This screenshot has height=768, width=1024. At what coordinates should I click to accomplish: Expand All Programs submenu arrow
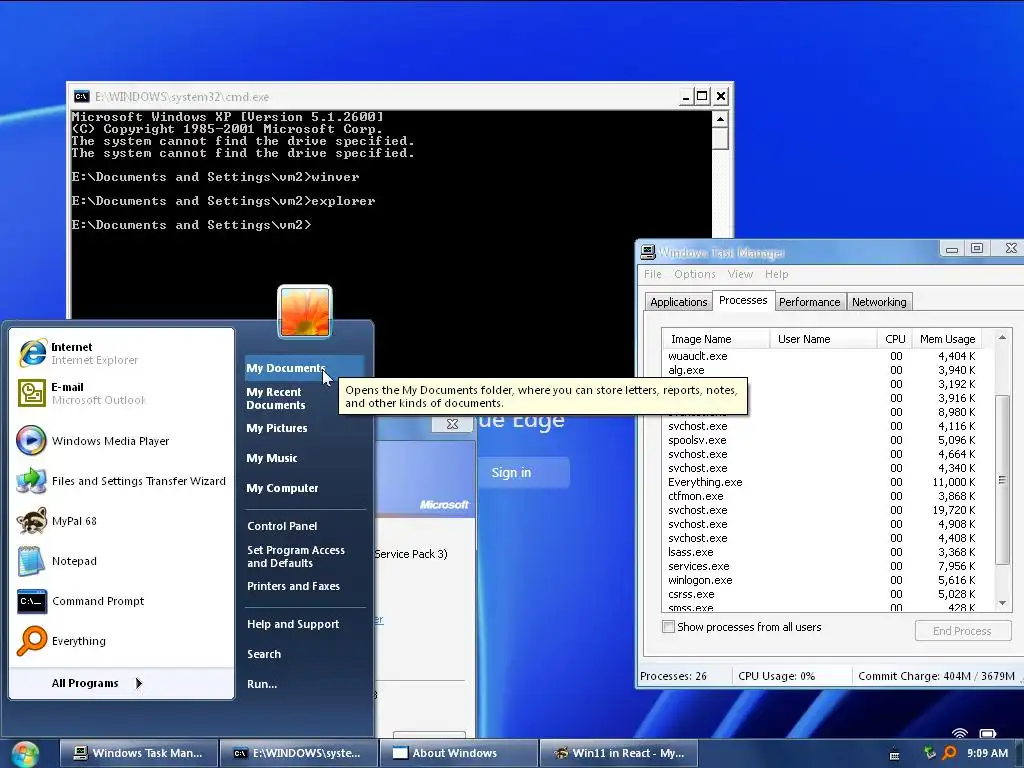click(138, 683)
